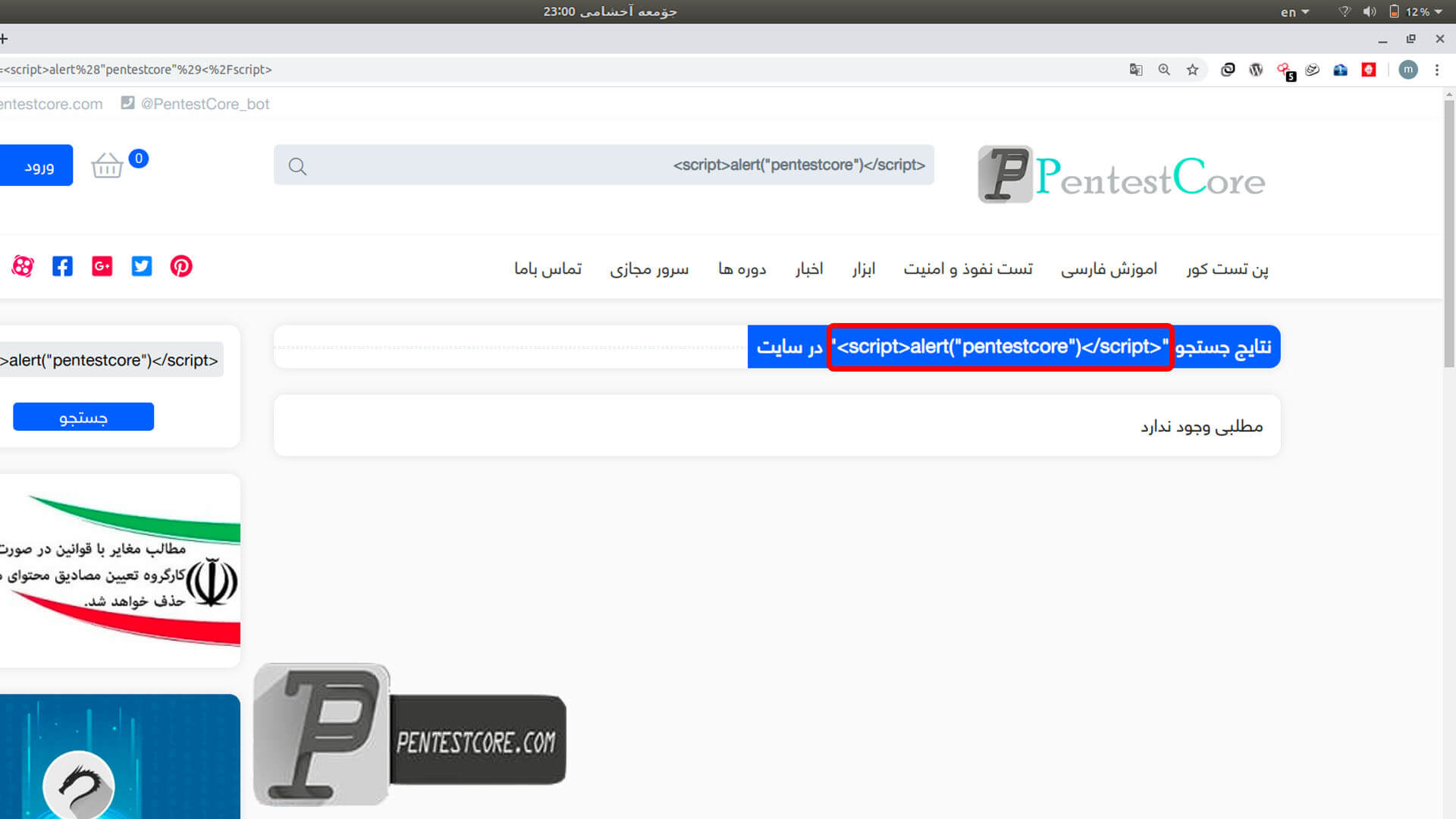The width and height of the screenshot is (1456, 819).
Task: Open the shopping basket icon
Action: click(107, 165)
